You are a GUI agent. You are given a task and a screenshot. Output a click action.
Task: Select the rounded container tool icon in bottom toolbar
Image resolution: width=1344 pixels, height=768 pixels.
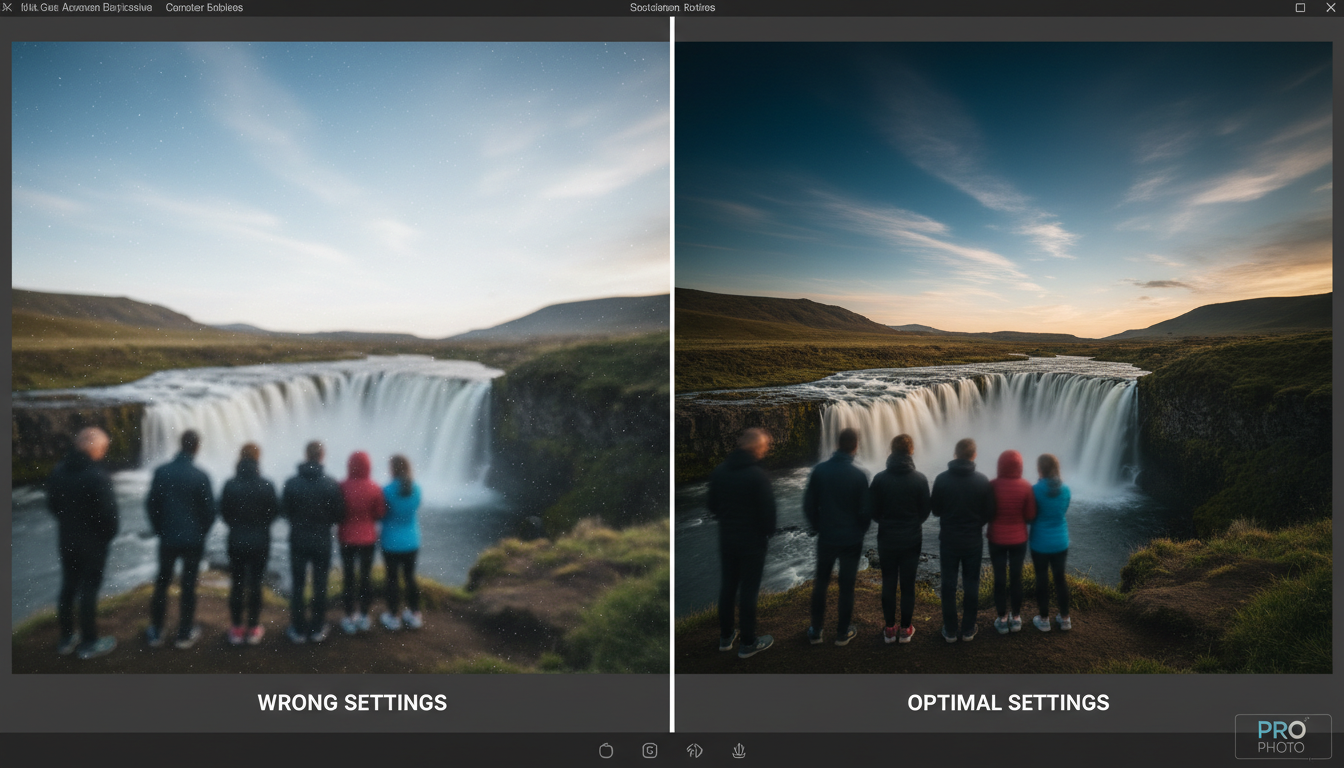[x=606, y=750]
